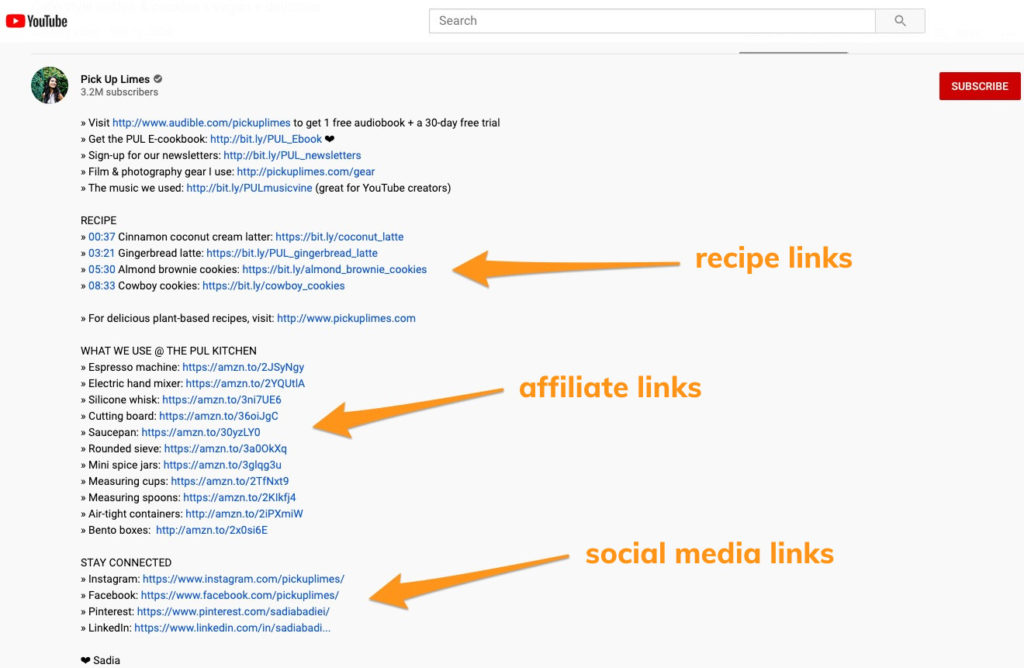Open the PUL_Ebook bit.ly link
The image size is (1024, 668).
point(266,139)
